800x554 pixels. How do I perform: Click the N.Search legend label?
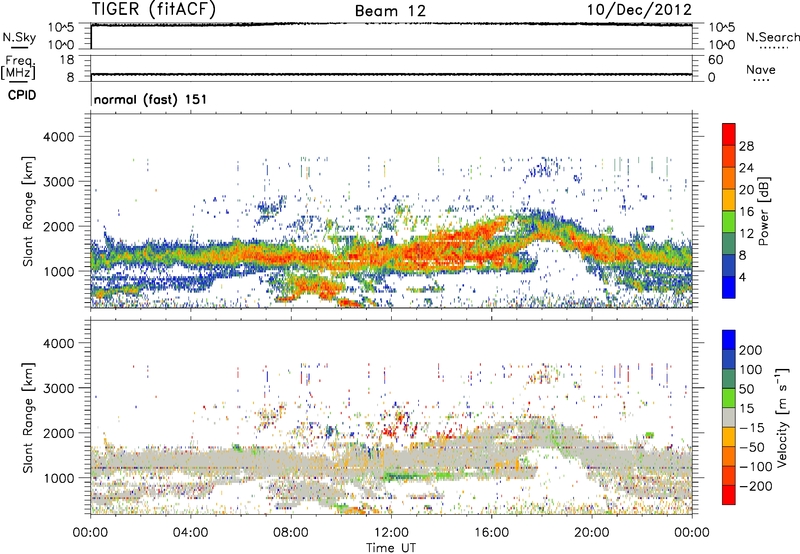(x=772, y=37)
